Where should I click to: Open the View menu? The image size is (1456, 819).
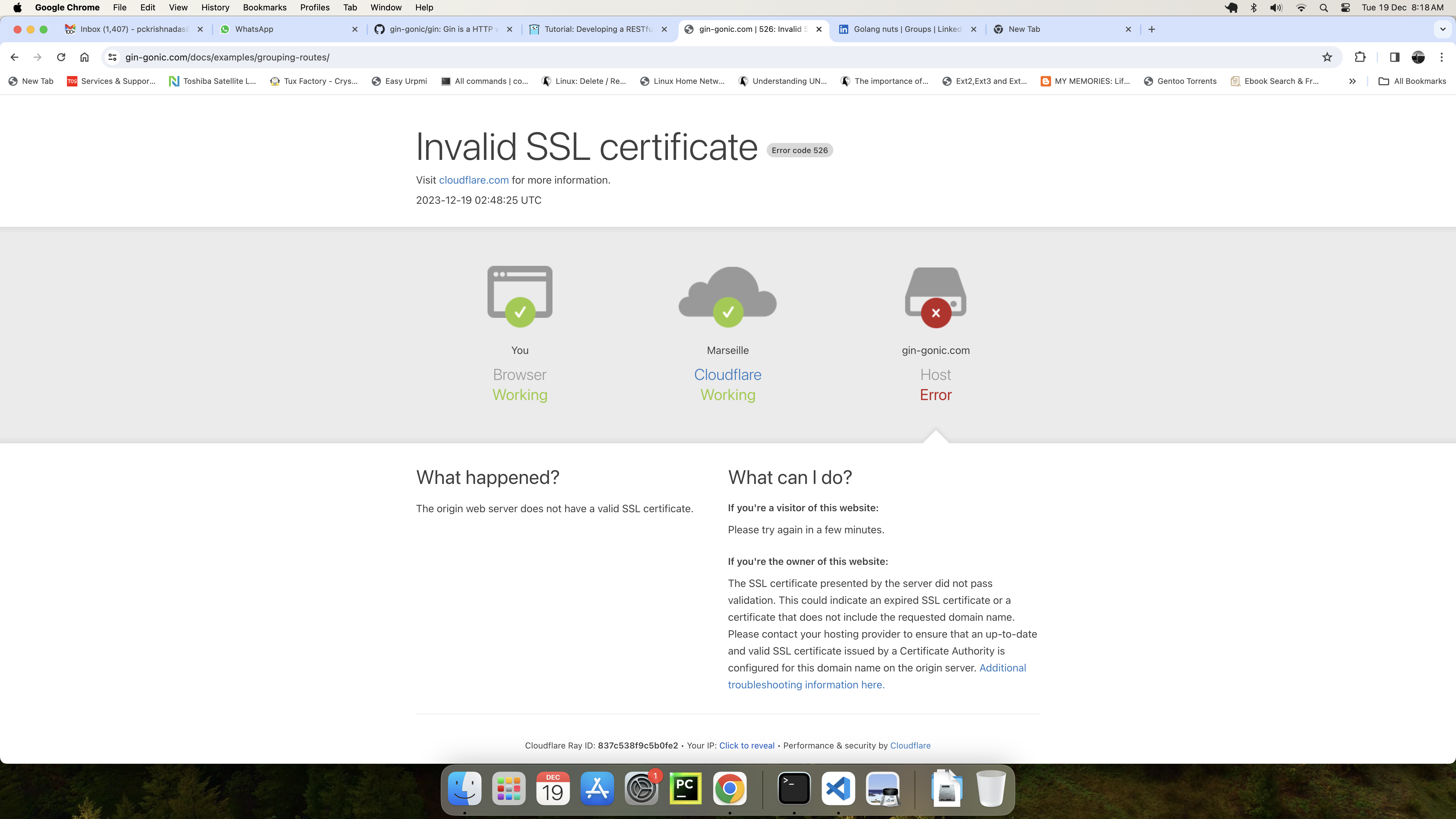(x=178, y=7)
